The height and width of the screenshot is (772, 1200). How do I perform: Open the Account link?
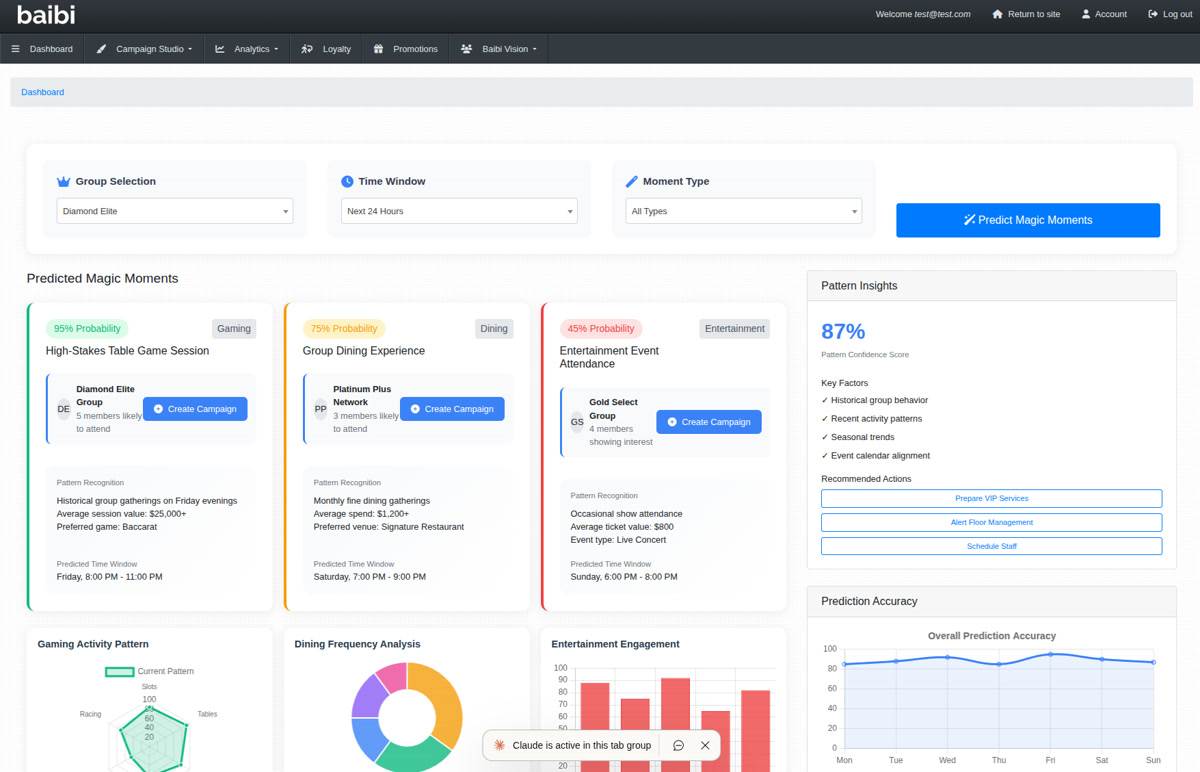[x=1104, y=14]
